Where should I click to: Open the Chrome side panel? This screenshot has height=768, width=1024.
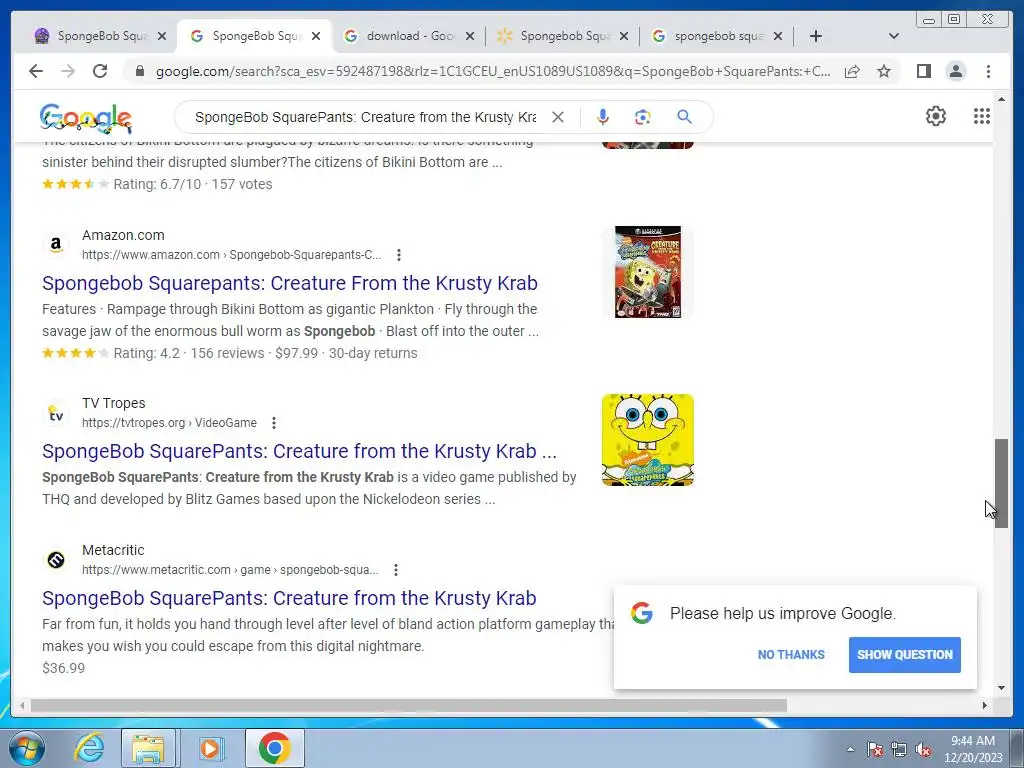(x=923, y=71)
